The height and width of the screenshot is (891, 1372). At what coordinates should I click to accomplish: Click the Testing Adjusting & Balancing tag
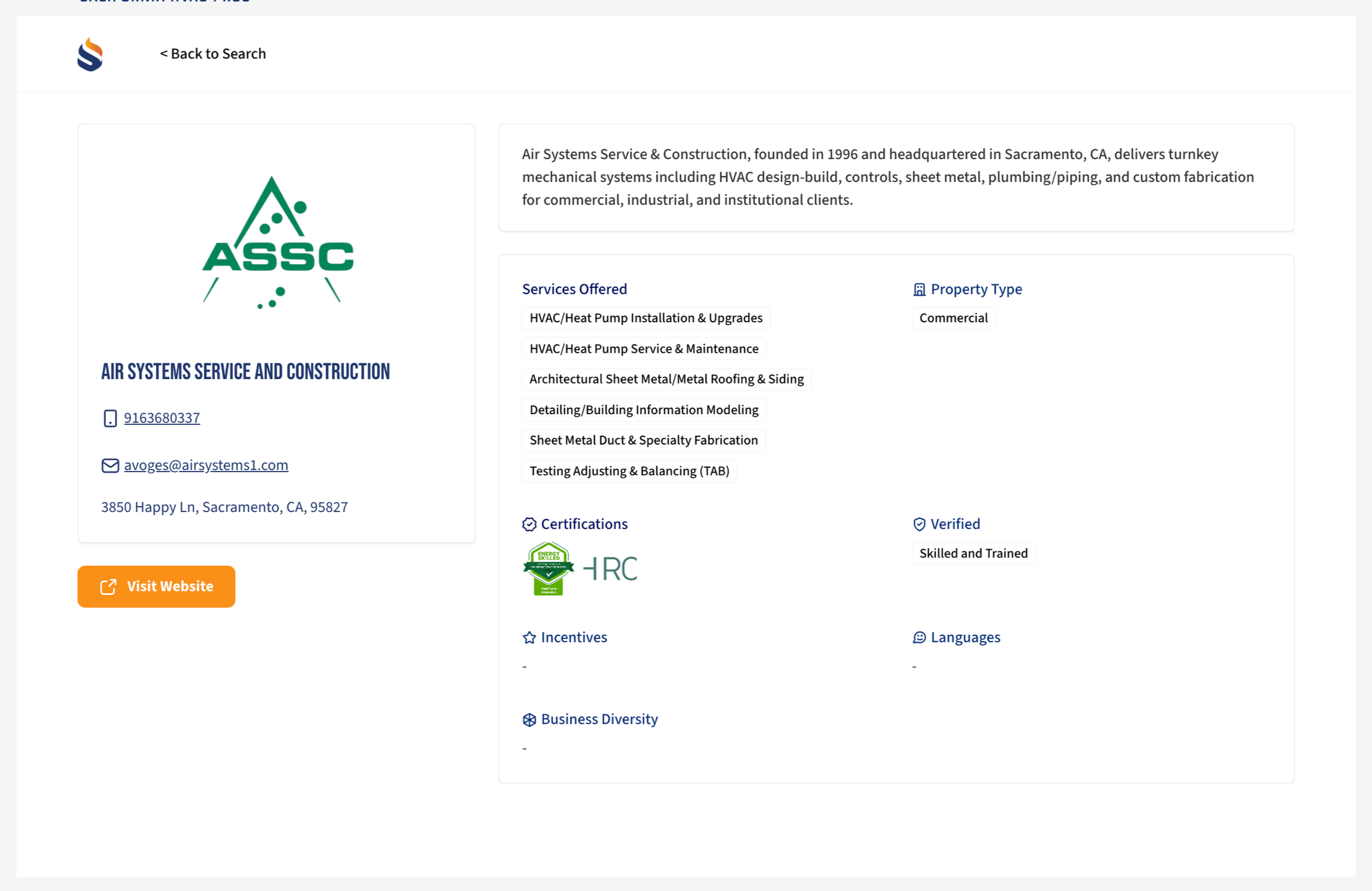click(629, 471)
